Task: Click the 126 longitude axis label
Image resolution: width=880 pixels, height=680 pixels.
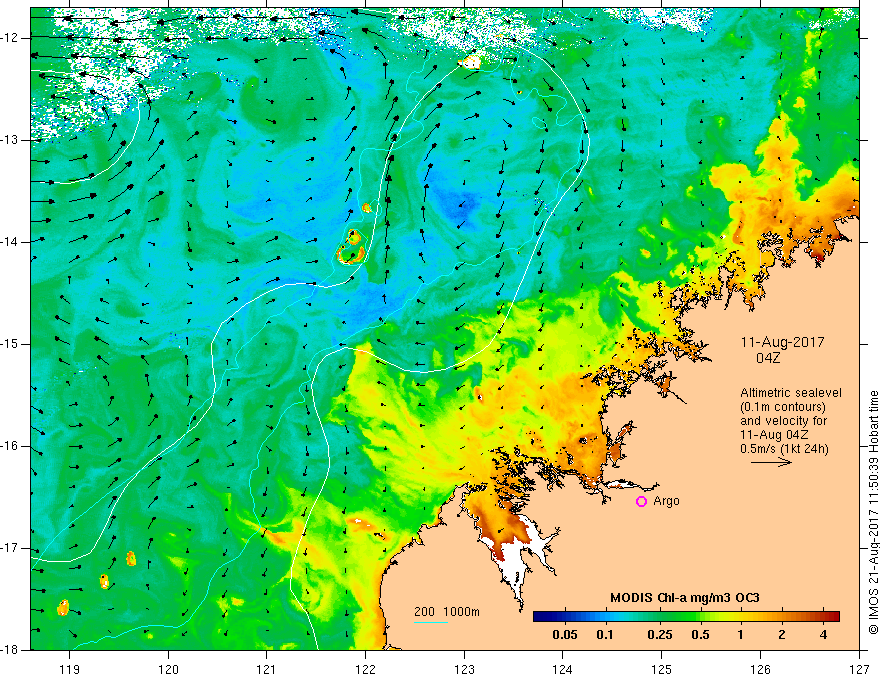Action: point(760,669)
